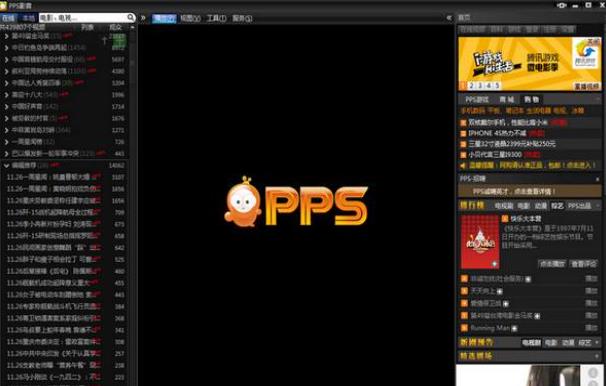The image size is (606, 386).
Task: Collapse right panel with double-chevron icon
Action: pyautogui.click(x=449, y=18)
